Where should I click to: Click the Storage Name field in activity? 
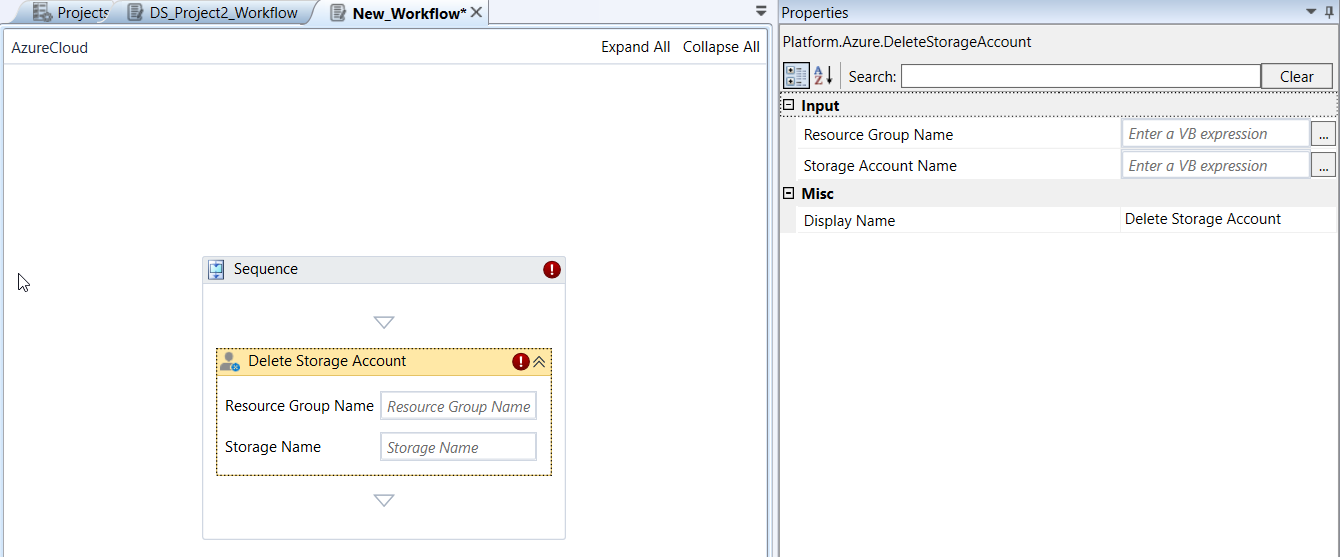[459, 447]
